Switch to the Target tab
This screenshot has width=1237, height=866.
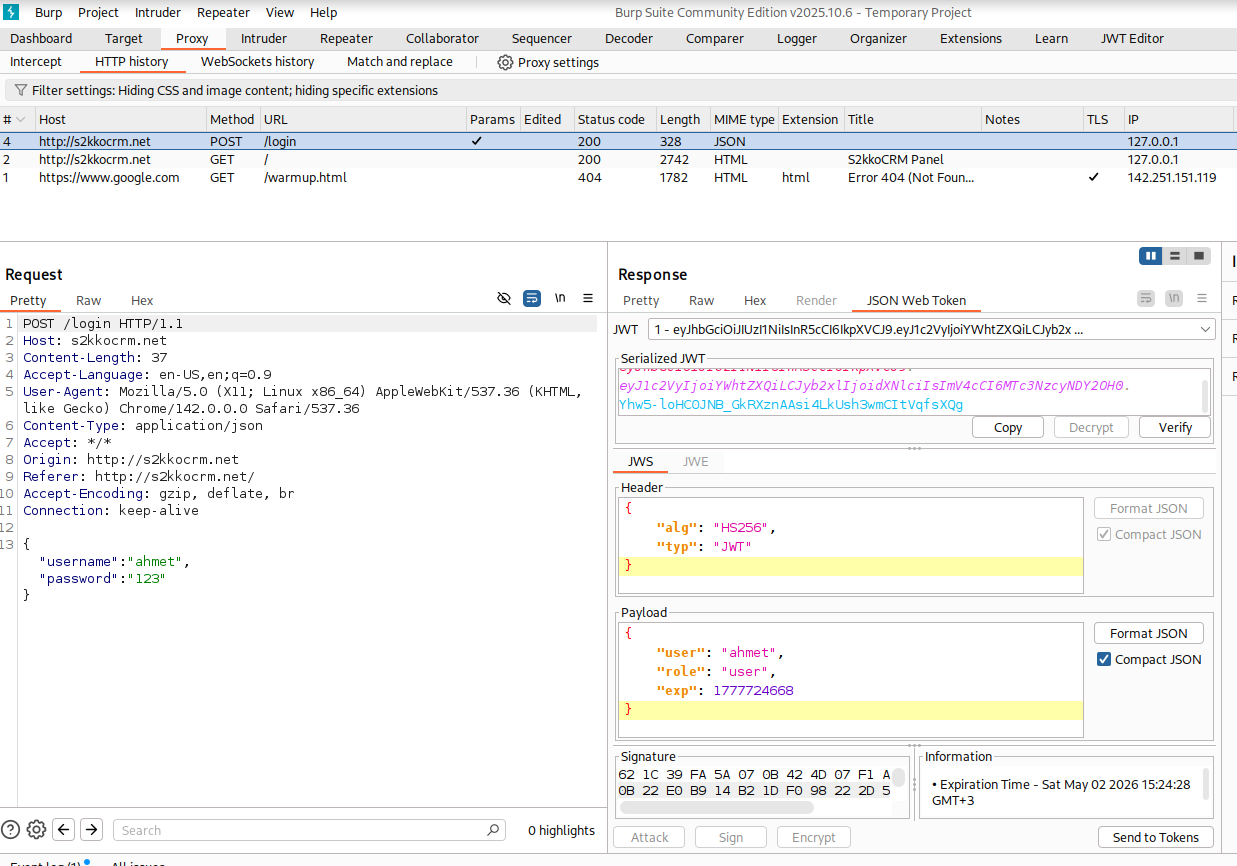pyautogui.click(x=124, y=38)
